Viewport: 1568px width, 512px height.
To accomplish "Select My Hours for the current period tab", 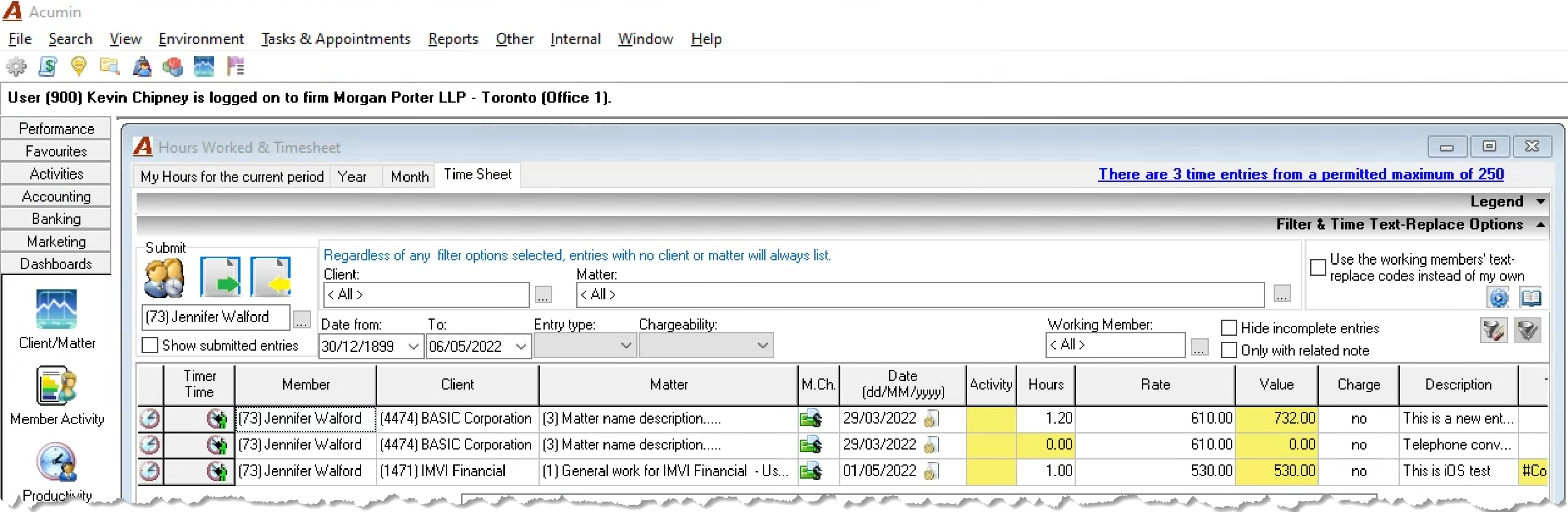I will (232, 177).
